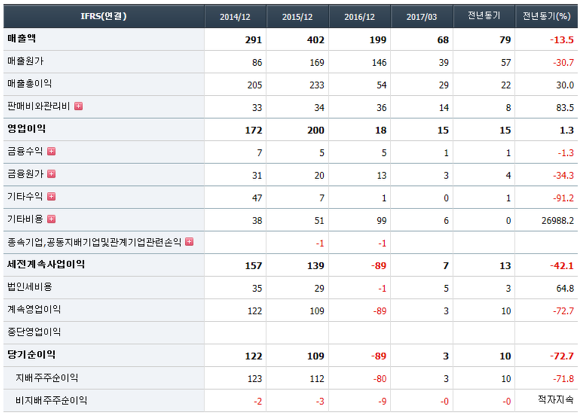580x415 pixels.
Task: Select the 당기순이익 row label
Action: point(31,354)
